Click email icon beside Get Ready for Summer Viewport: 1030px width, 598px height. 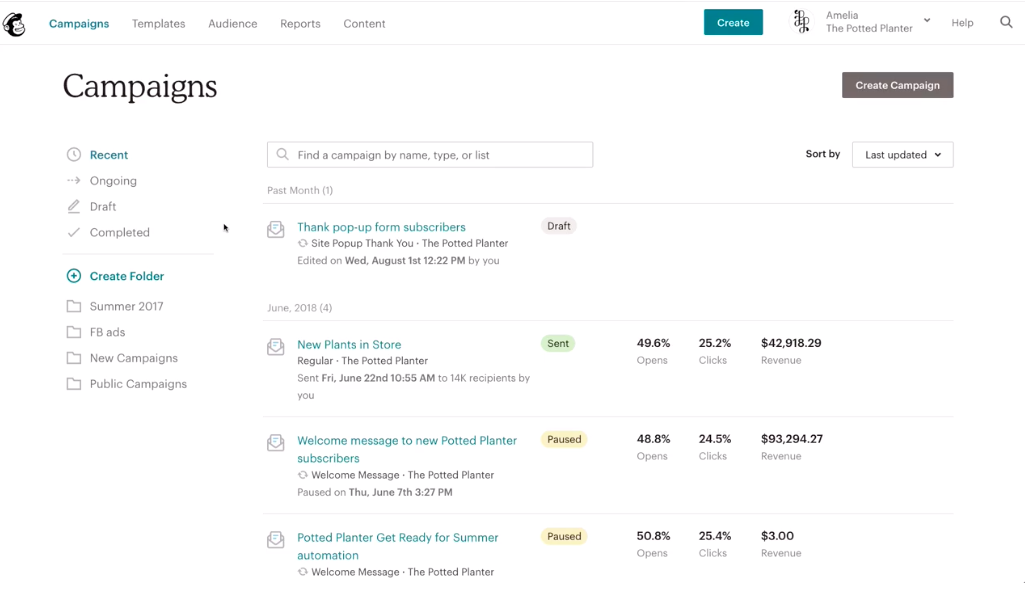pyautogui.click(x=276, y=540)
